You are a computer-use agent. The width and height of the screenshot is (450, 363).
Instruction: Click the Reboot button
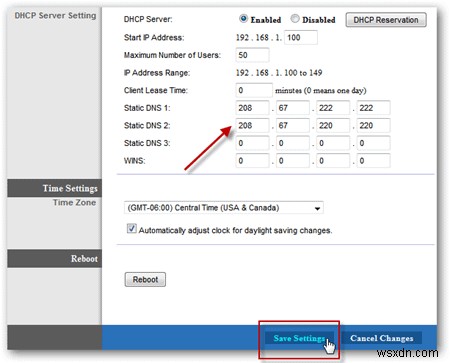pyautogui.click(x=145, y=279)
